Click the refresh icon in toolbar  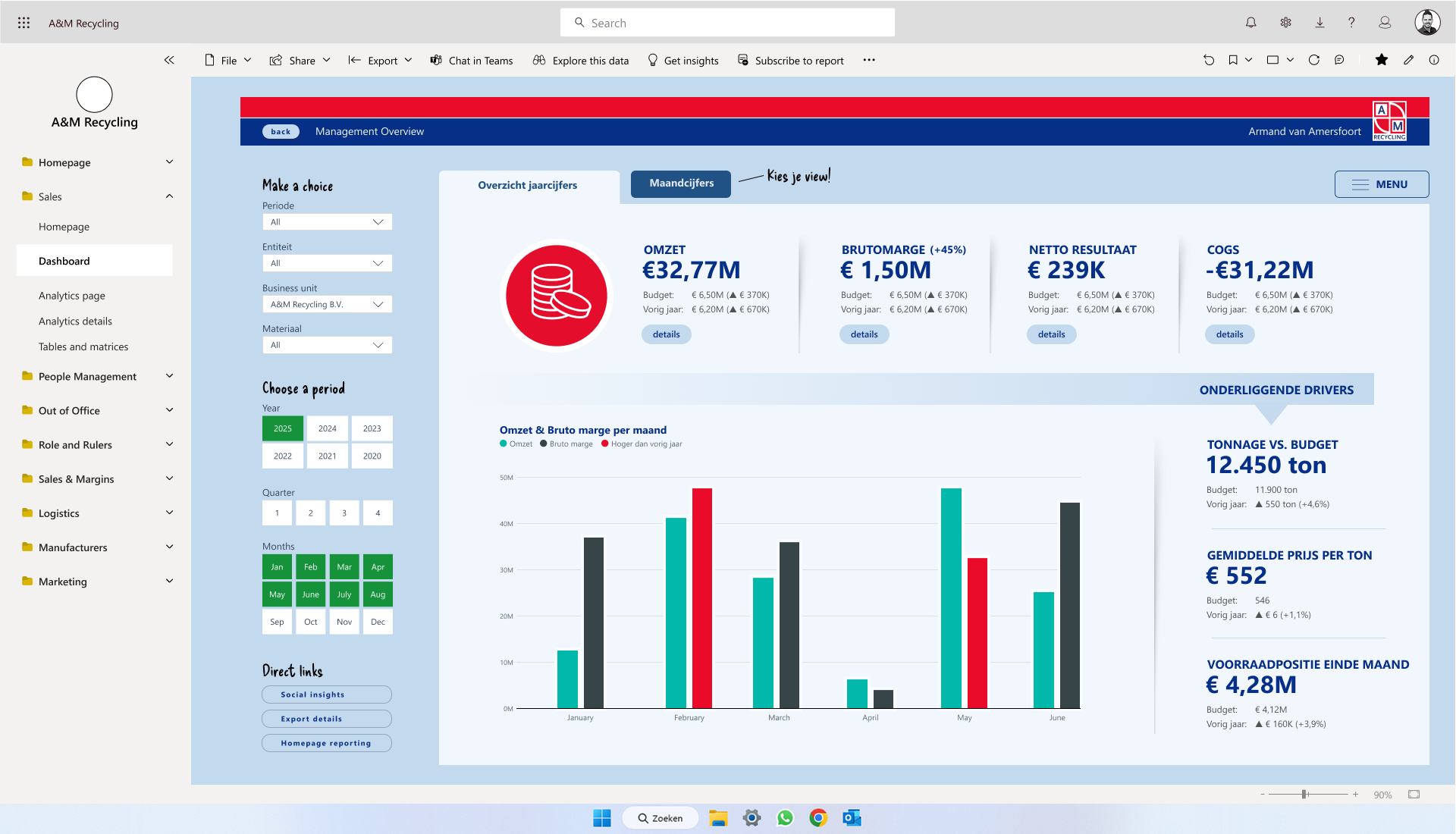1314,60
